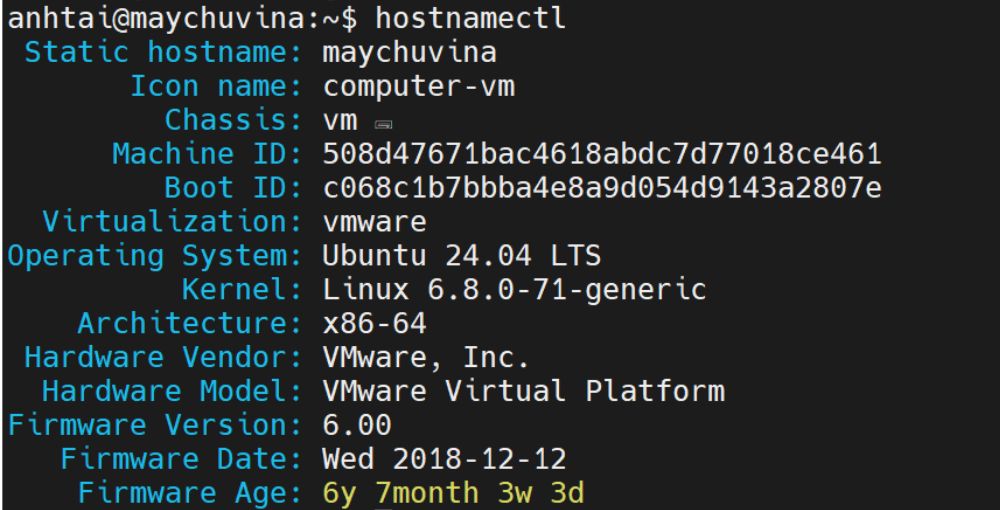Click the Operating System label

tap(154, 256)
